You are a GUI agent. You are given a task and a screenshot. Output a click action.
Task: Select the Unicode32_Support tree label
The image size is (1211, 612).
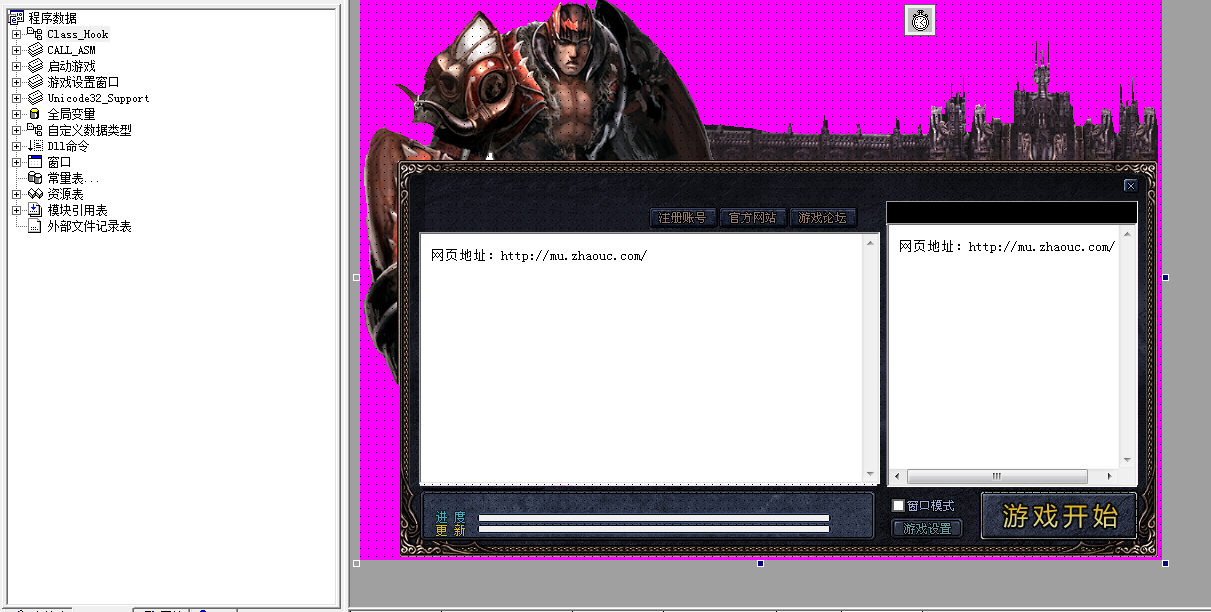99,98
